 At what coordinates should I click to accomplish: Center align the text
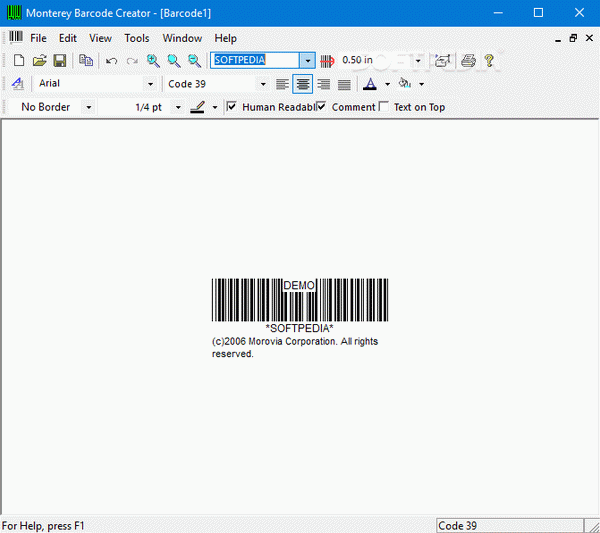click(303, 84)
